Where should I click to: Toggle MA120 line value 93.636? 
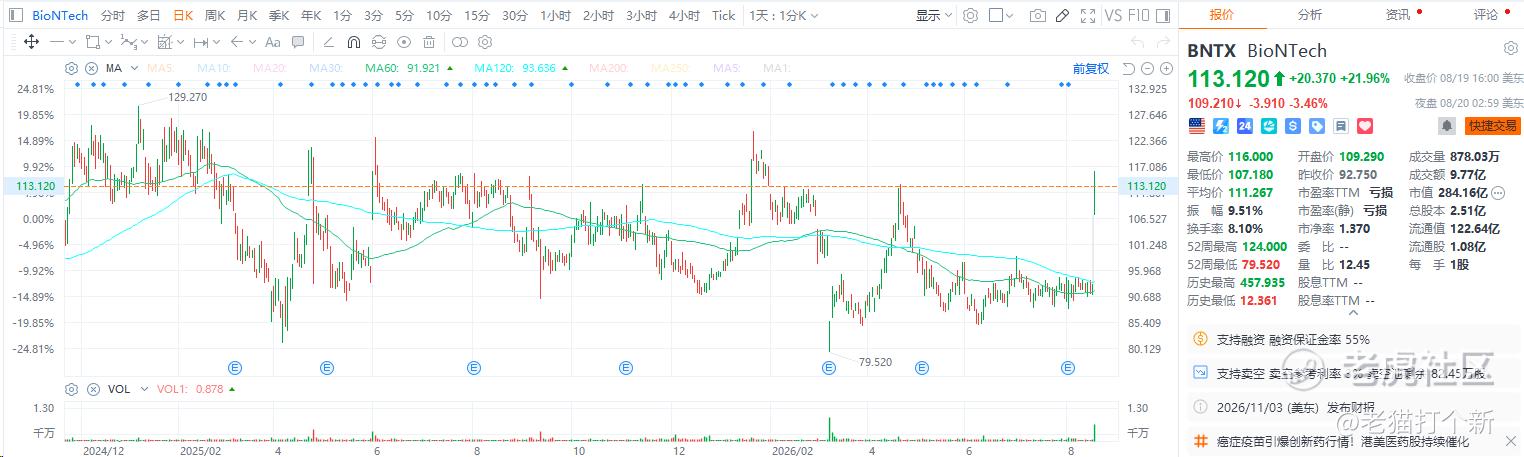[x=515, y=68]
